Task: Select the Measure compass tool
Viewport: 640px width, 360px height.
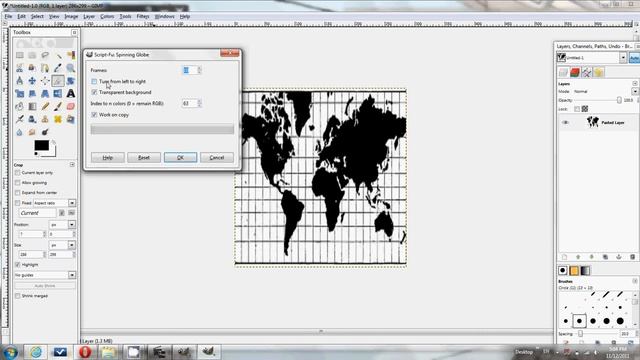Action: (20, 81)
